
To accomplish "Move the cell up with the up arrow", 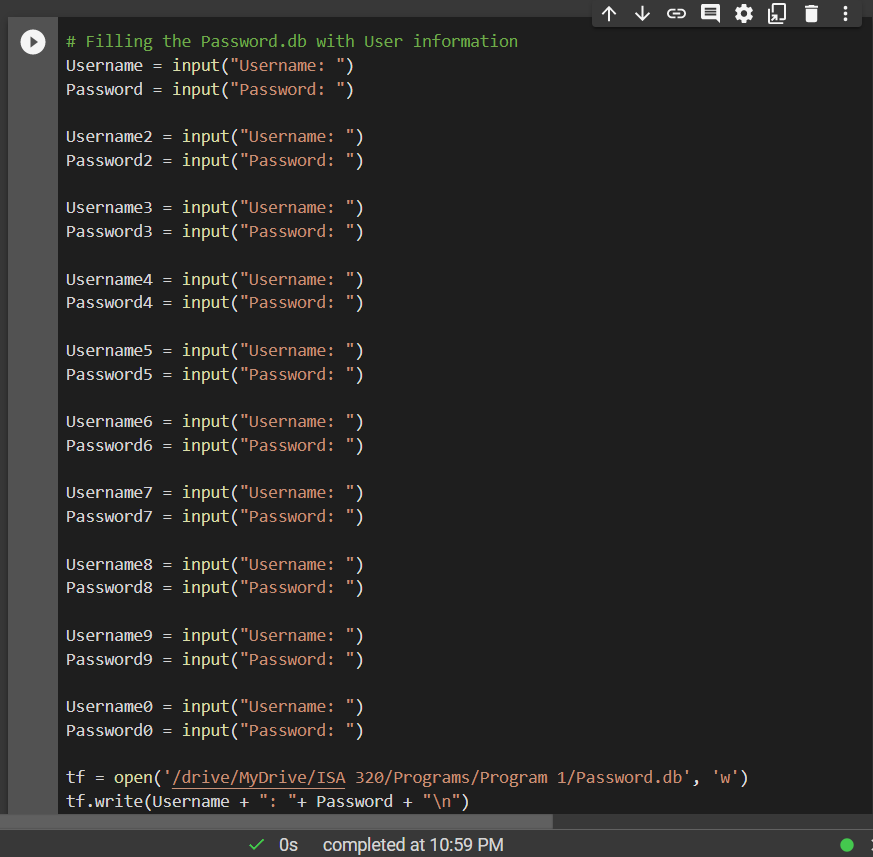I will pos(609,13).
